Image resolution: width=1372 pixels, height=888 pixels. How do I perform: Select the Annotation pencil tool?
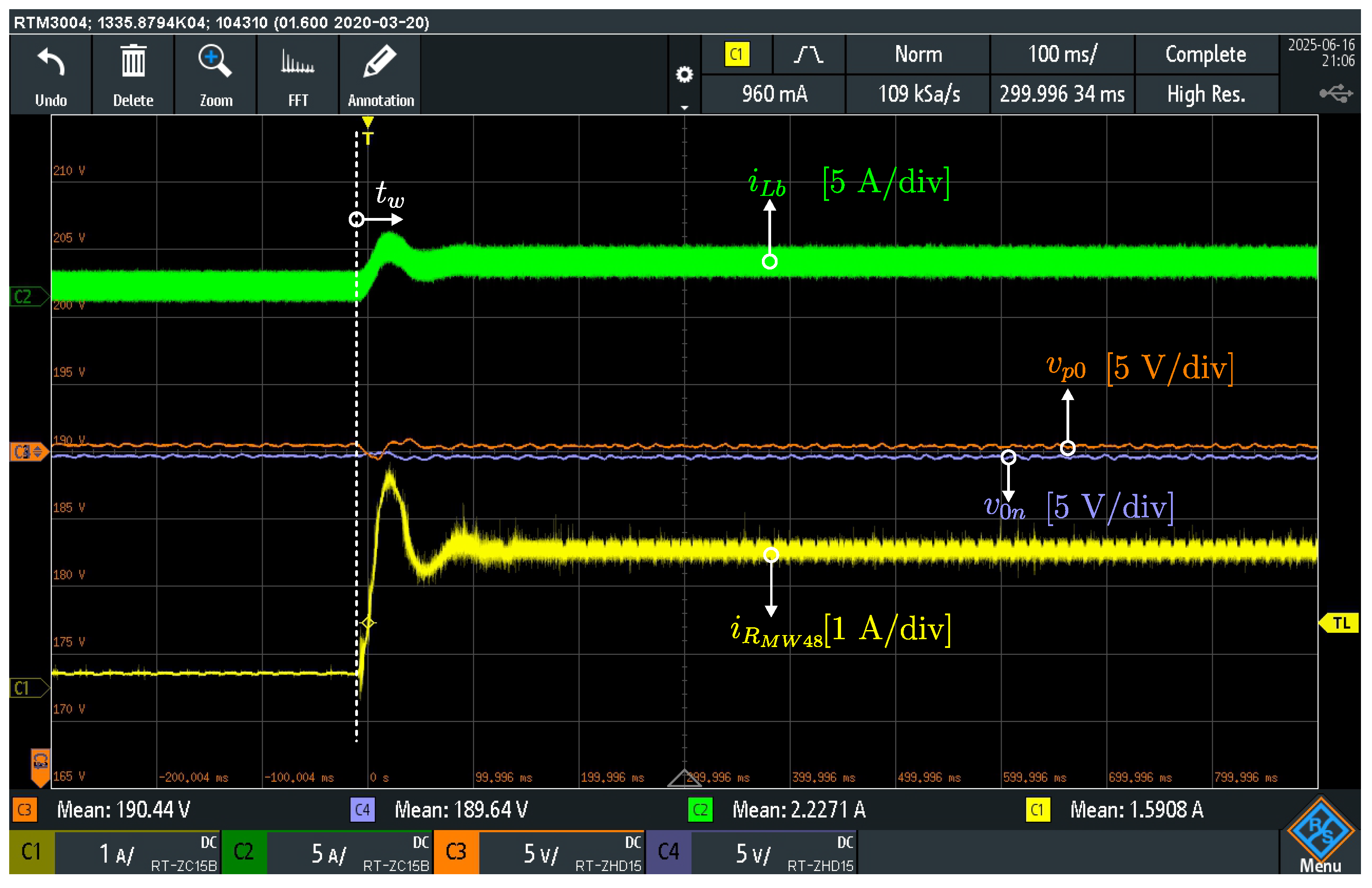coord(380,62)
